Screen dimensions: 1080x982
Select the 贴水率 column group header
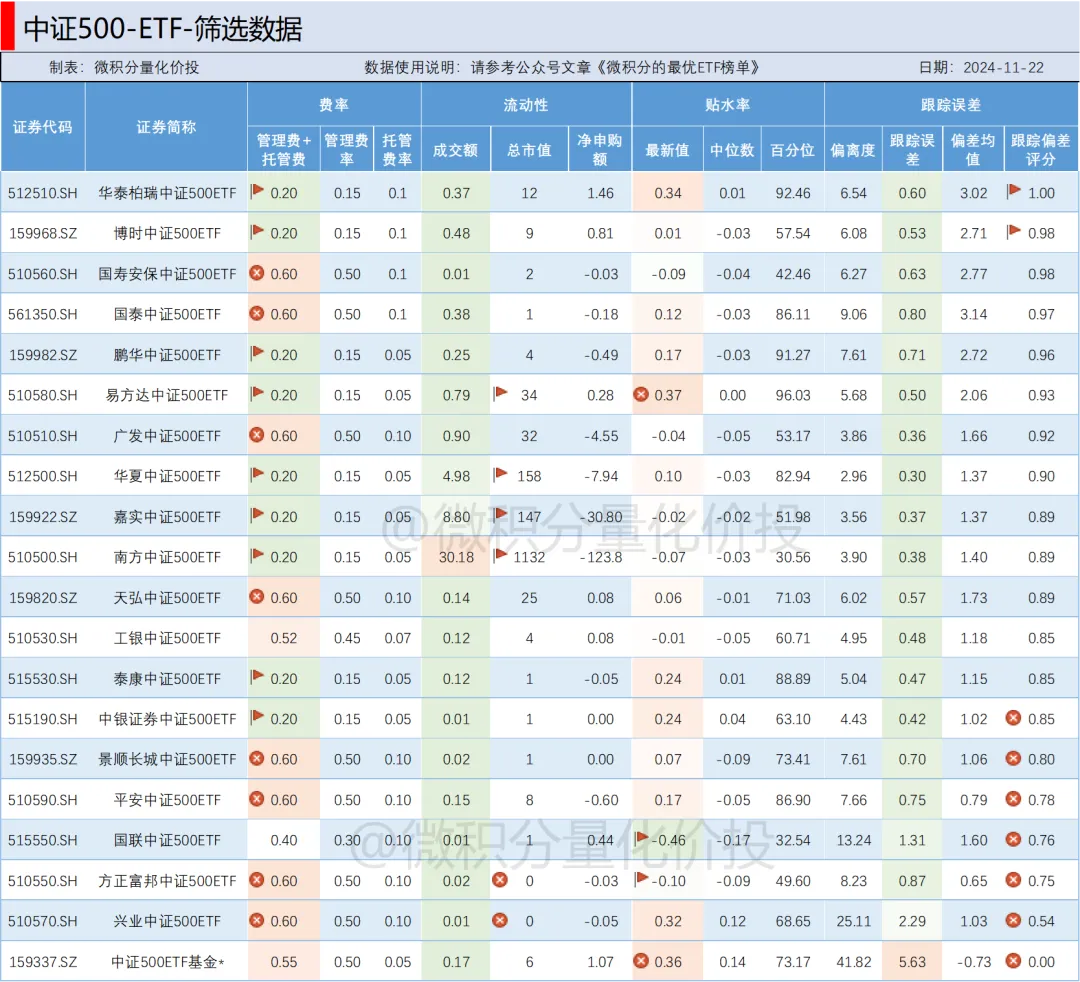click(727, 104)
